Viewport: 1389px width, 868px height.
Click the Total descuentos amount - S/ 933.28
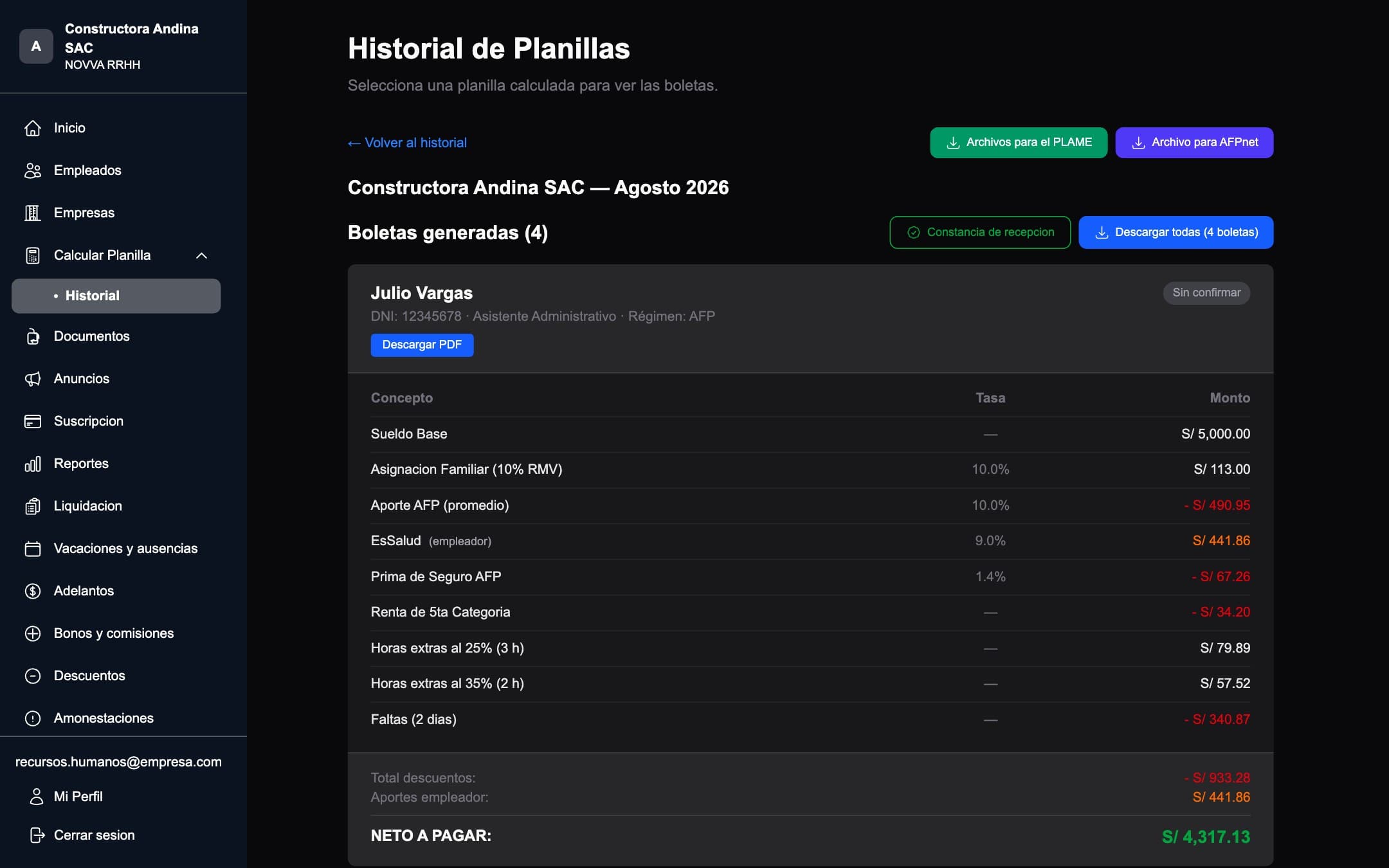1217,778
